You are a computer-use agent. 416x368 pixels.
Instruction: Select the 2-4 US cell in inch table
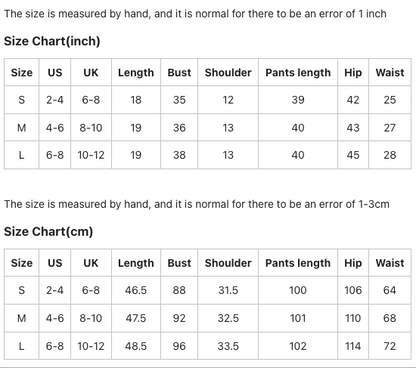tap(55, 100)
